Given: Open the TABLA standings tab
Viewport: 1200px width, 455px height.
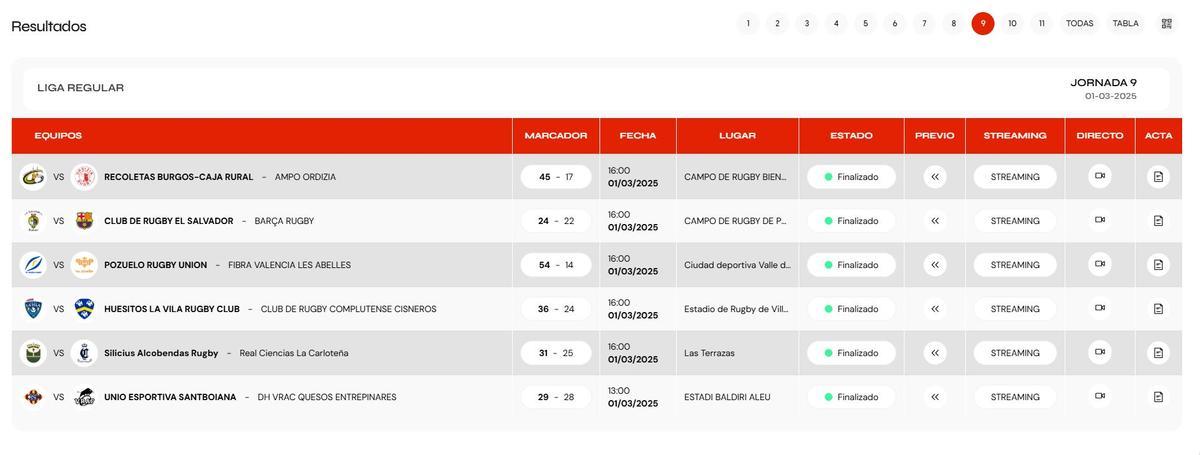Looking at the screenshot, I should (1125, 23).
